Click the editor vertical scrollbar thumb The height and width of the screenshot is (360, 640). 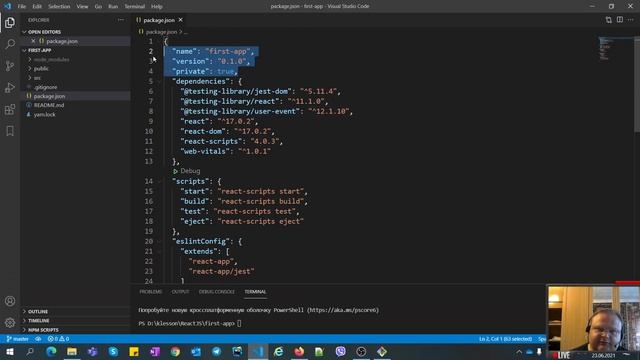coord(637,84)
